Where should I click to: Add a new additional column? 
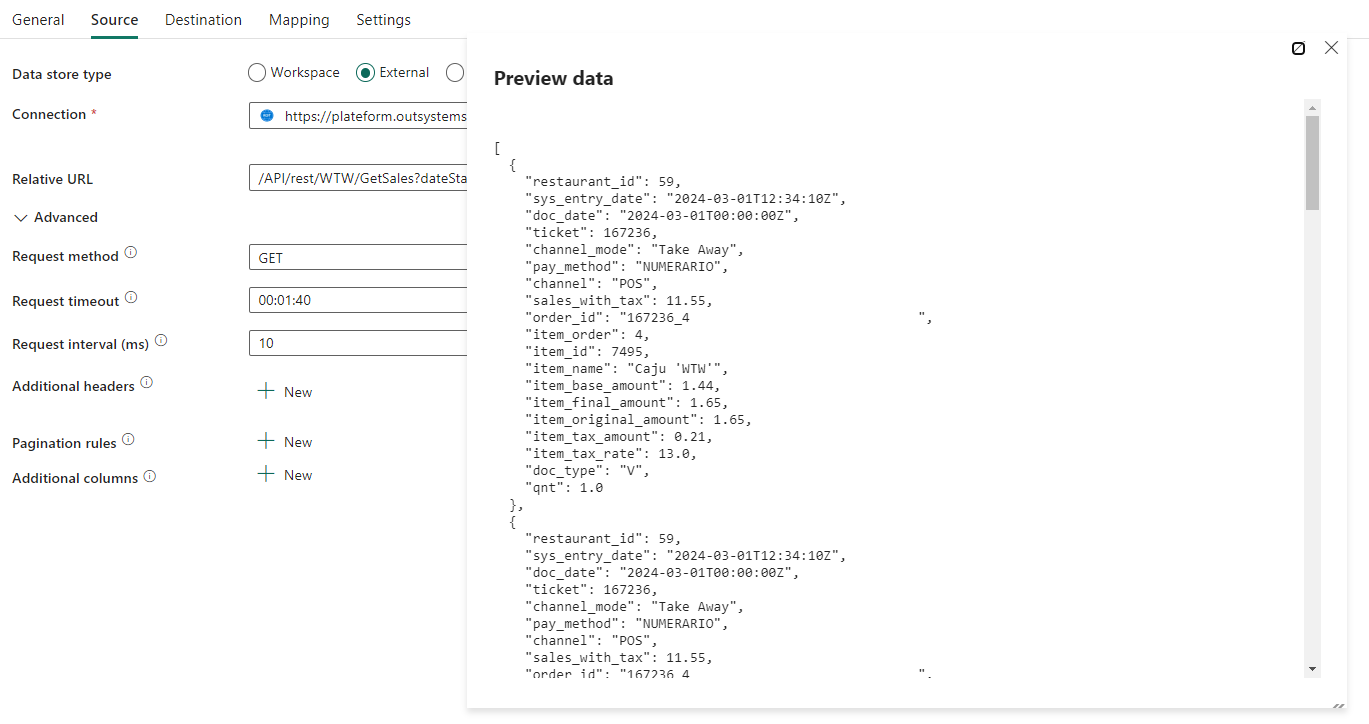pyautogui.click(x=285, y=475)
